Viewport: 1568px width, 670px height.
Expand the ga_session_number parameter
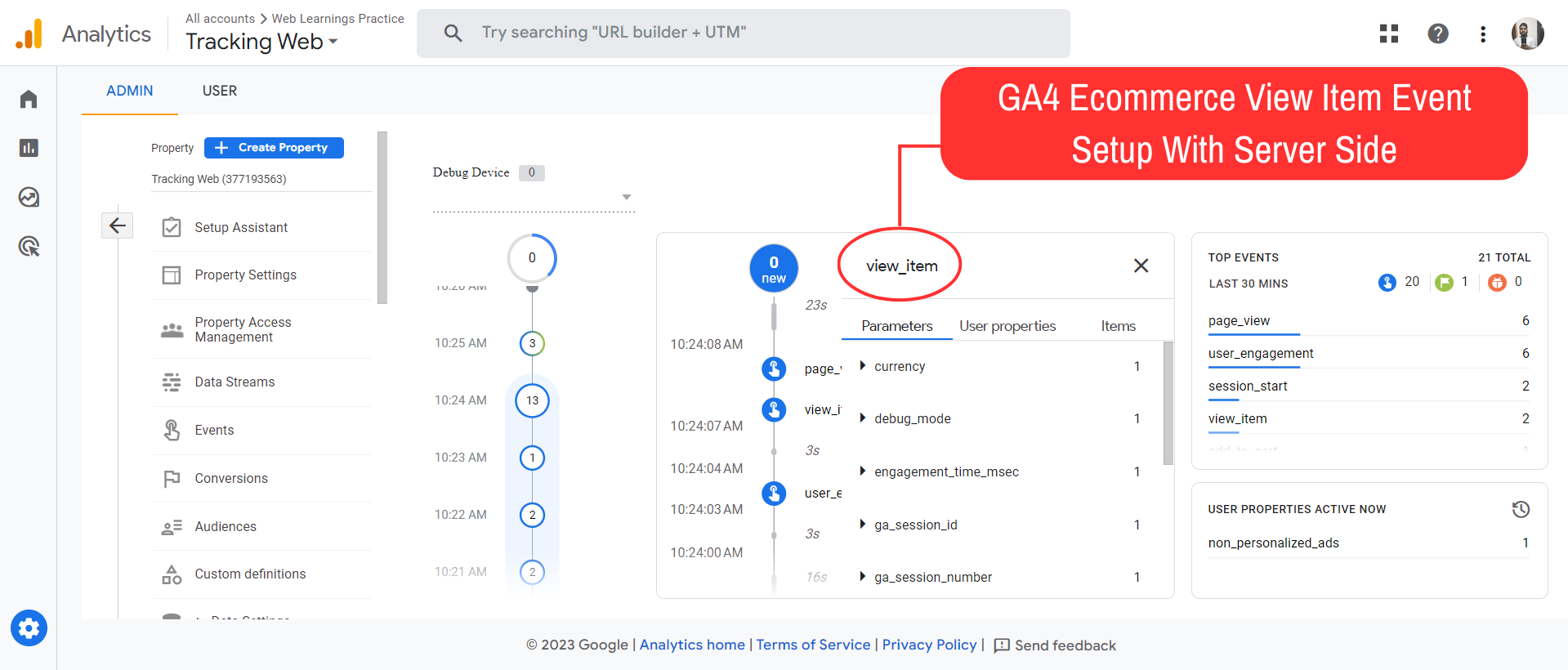(x=861, y=577)
